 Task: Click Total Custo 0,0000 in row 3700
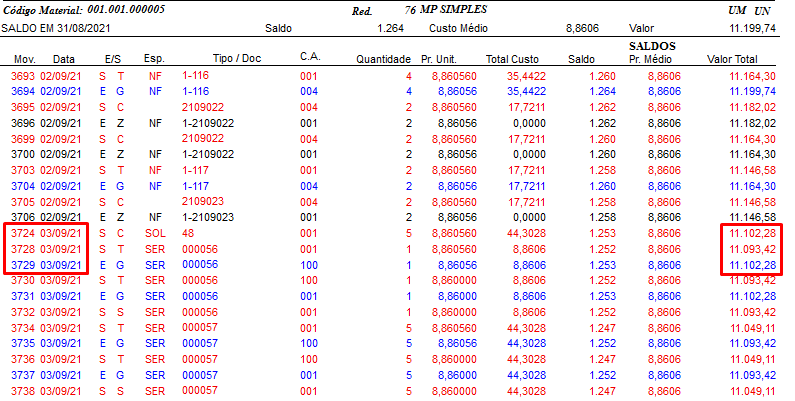tap(529, 155)
